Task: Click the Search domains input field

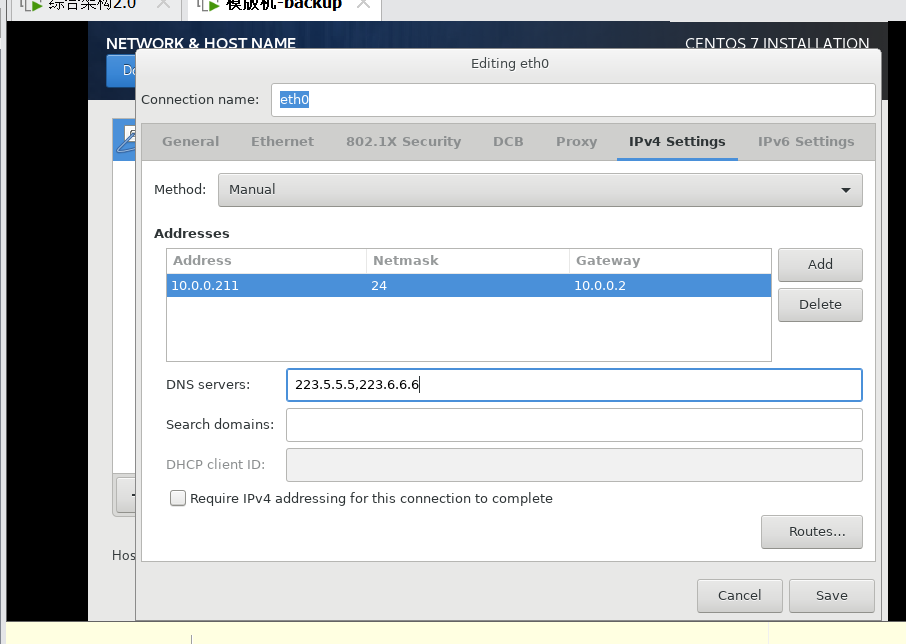Action: (574, 425)
